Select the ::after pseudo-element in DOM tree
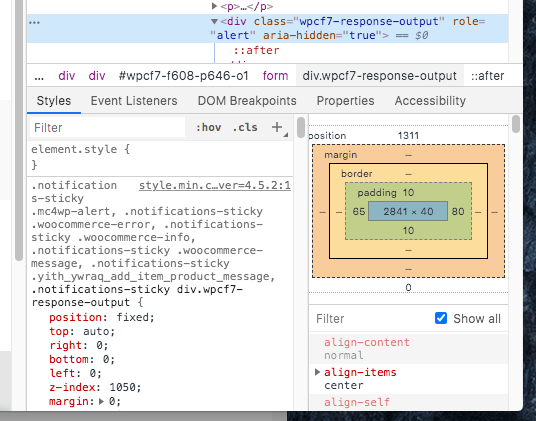Screen dimensions: 536x421 pyautogui.click(x=256, y=51)
